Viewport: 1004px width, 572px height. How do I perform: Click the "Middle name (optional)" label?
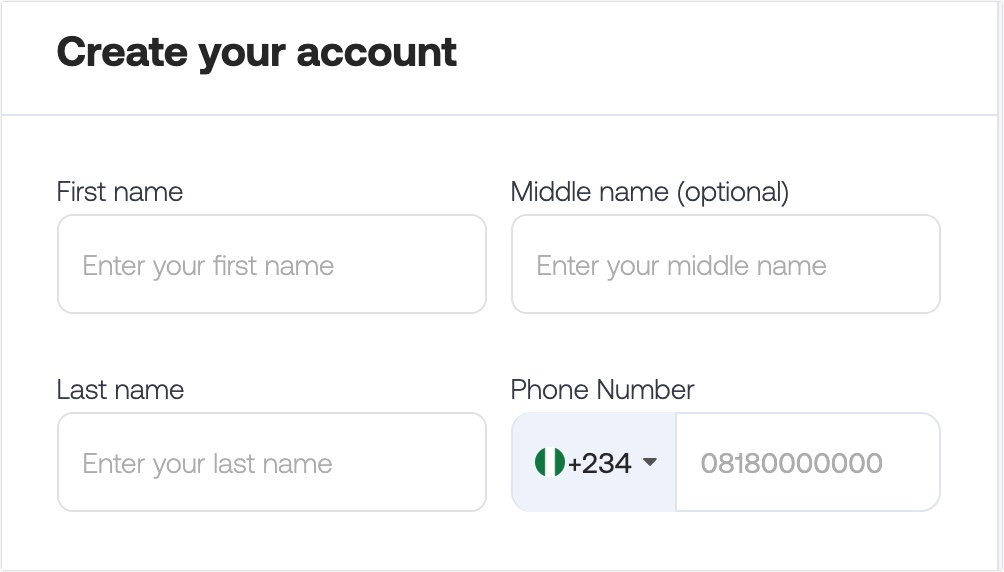point(650,192)
